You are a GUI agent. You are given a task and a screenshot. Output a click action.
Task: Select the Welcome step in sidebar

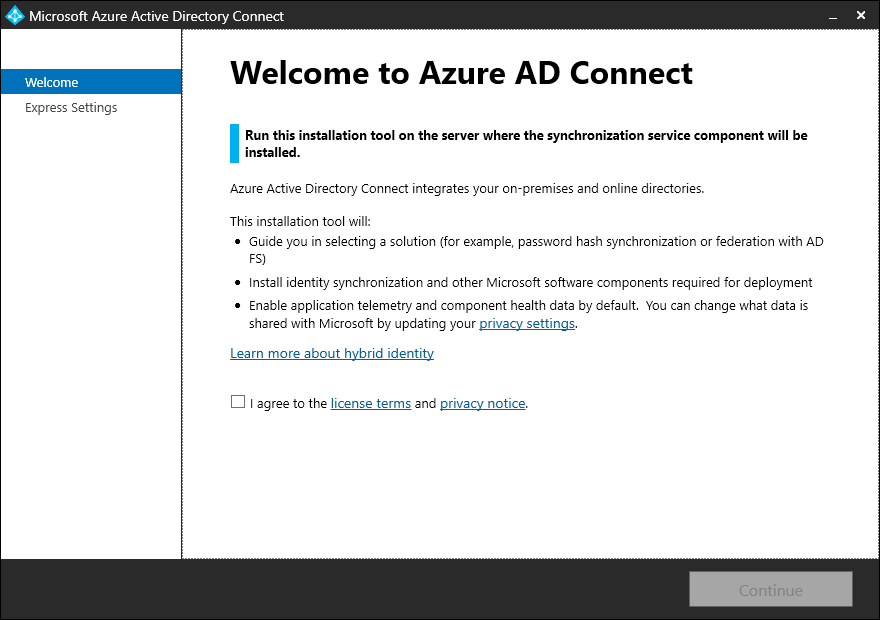pyautogui.click(x=91, y=82)
